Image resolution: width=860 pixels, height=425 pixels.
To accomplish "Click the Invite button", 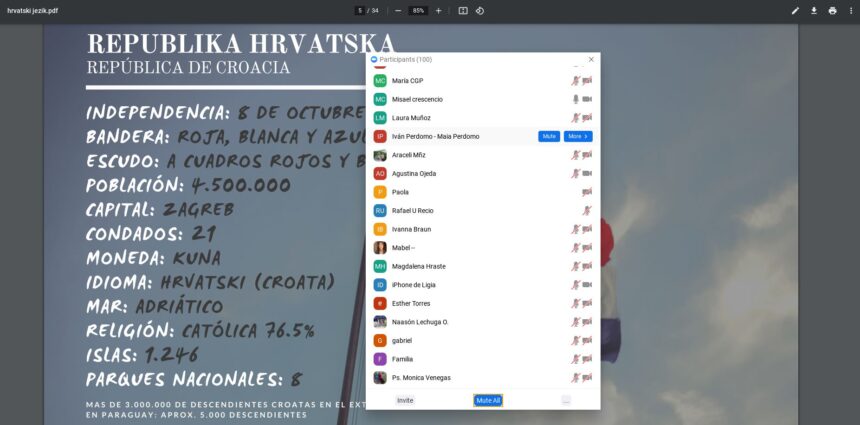I will coord(405,400).
